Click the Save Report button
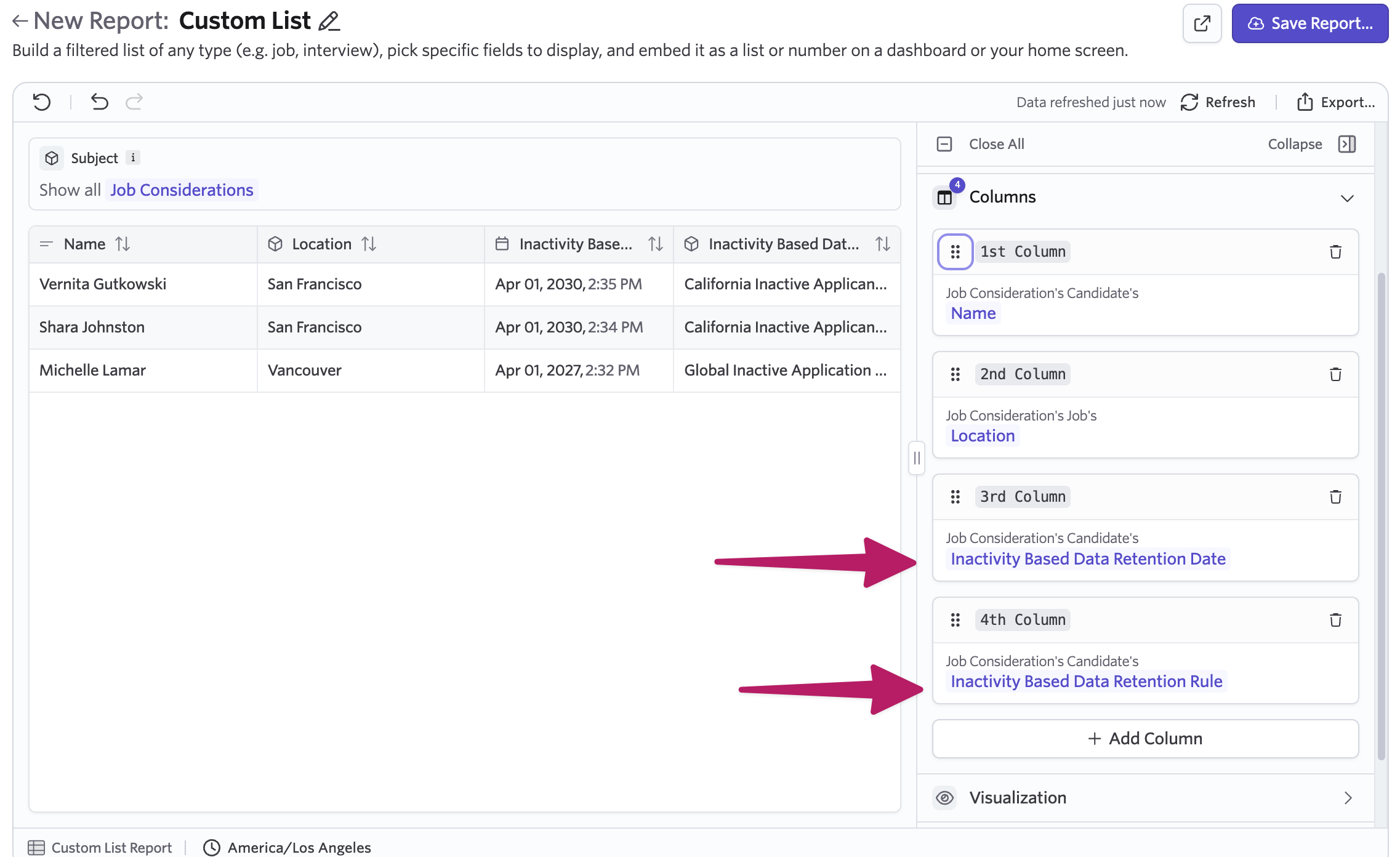Screen dimensions: 1400x857 pyautogui.click(x=1309, y=23)
